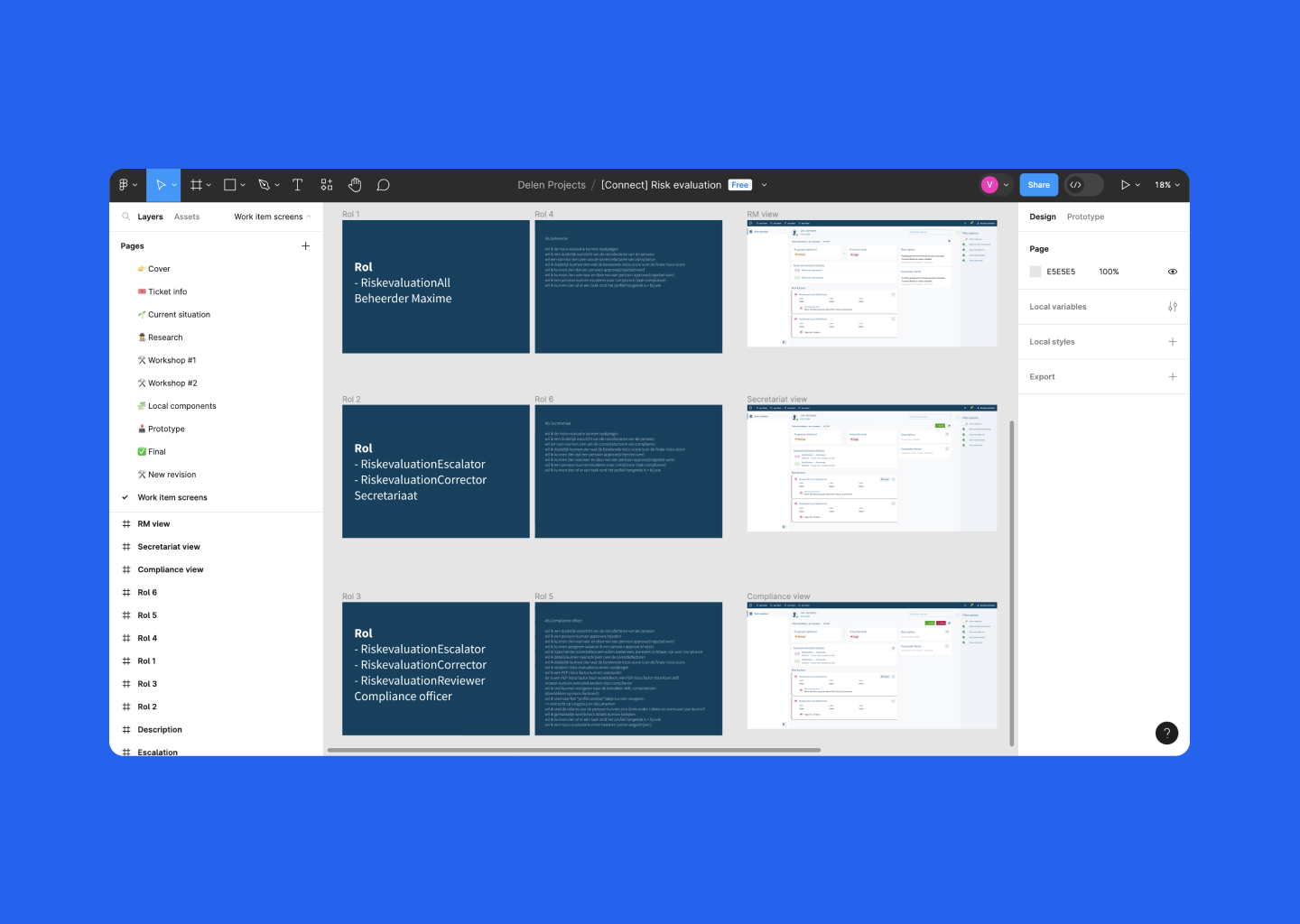1300x924 pixels.
Task: Open the Figma main menu
Action: (127, 185)
